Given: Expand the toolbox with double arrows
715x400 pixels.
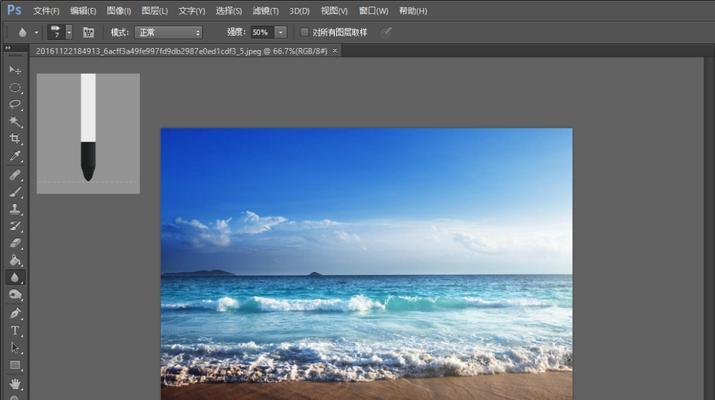Looking at the screenshot, I should click(x=8, y=47).
